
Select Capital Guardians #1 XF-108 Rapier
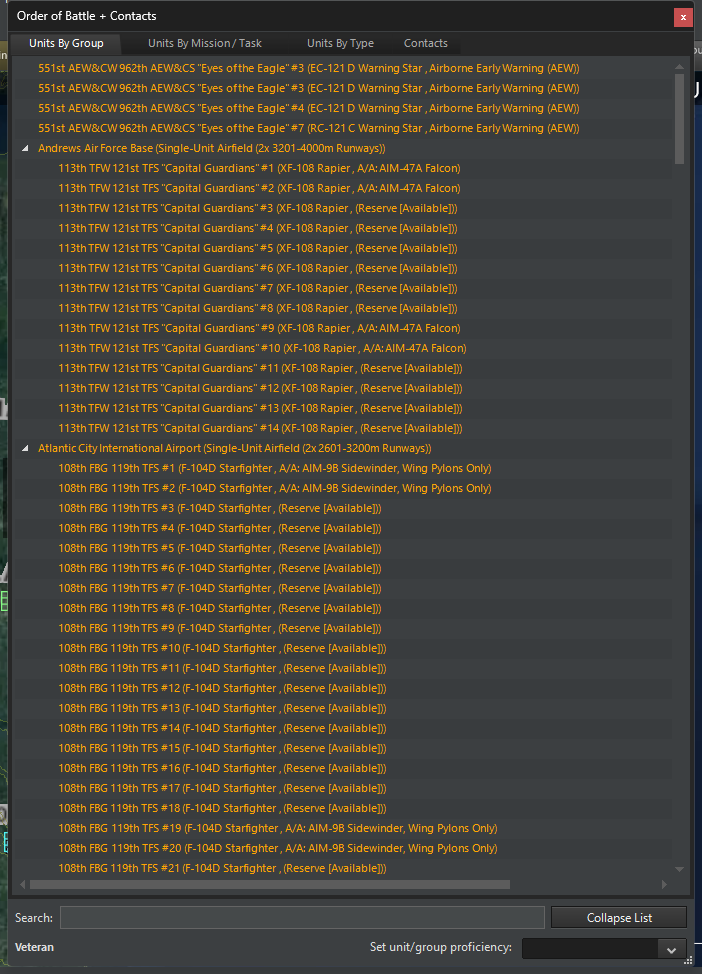point(259,168)
